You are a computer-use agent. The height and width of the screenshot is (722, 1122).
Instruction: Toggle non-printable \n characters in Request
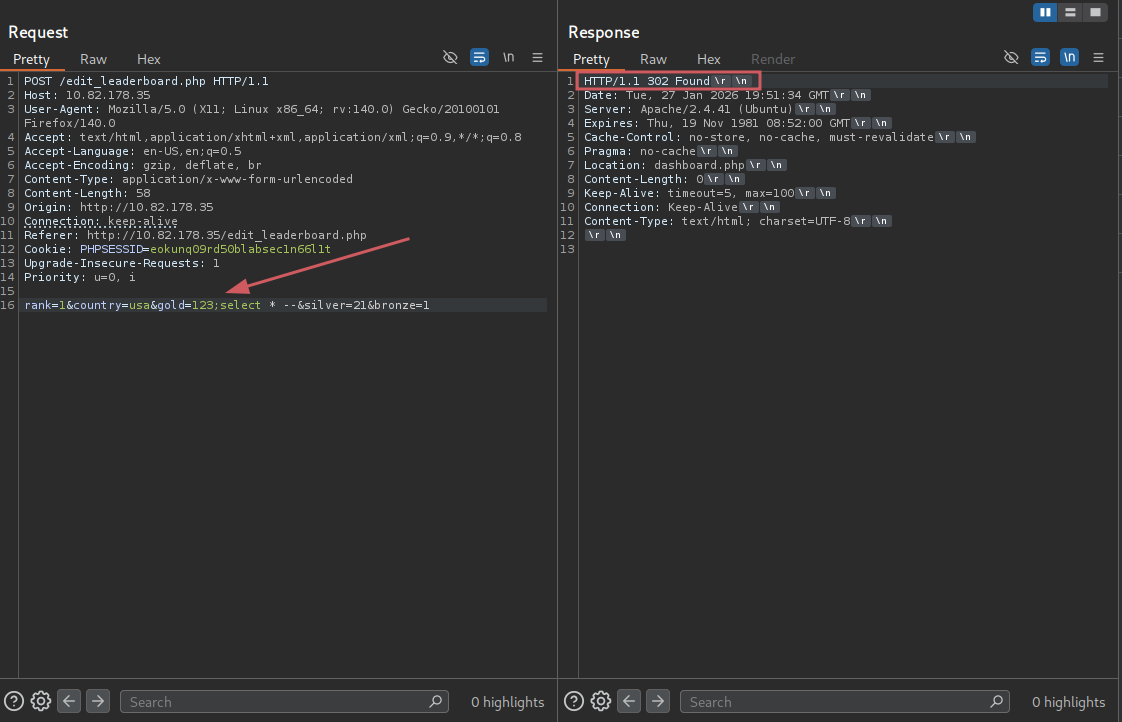pos(508,58)
